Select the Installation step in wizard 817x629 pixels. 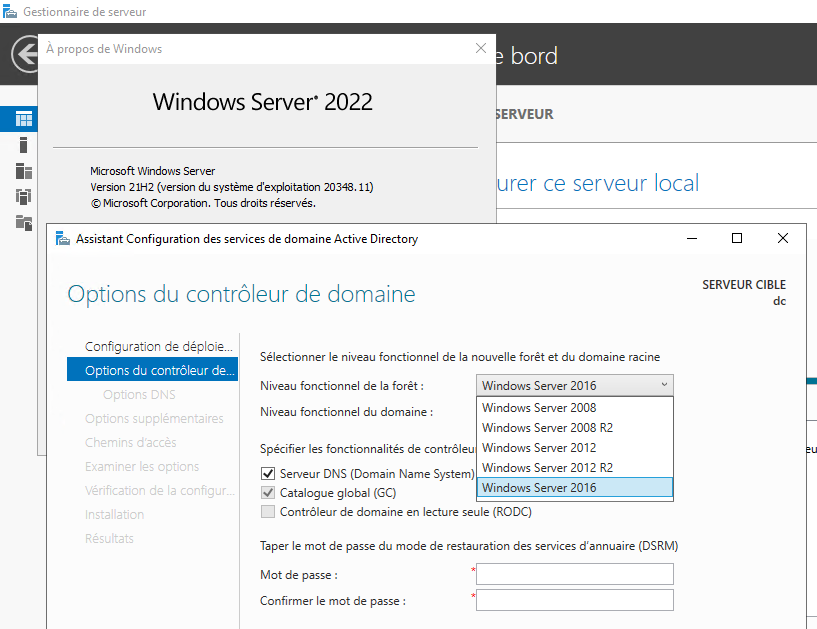[115, 514]
